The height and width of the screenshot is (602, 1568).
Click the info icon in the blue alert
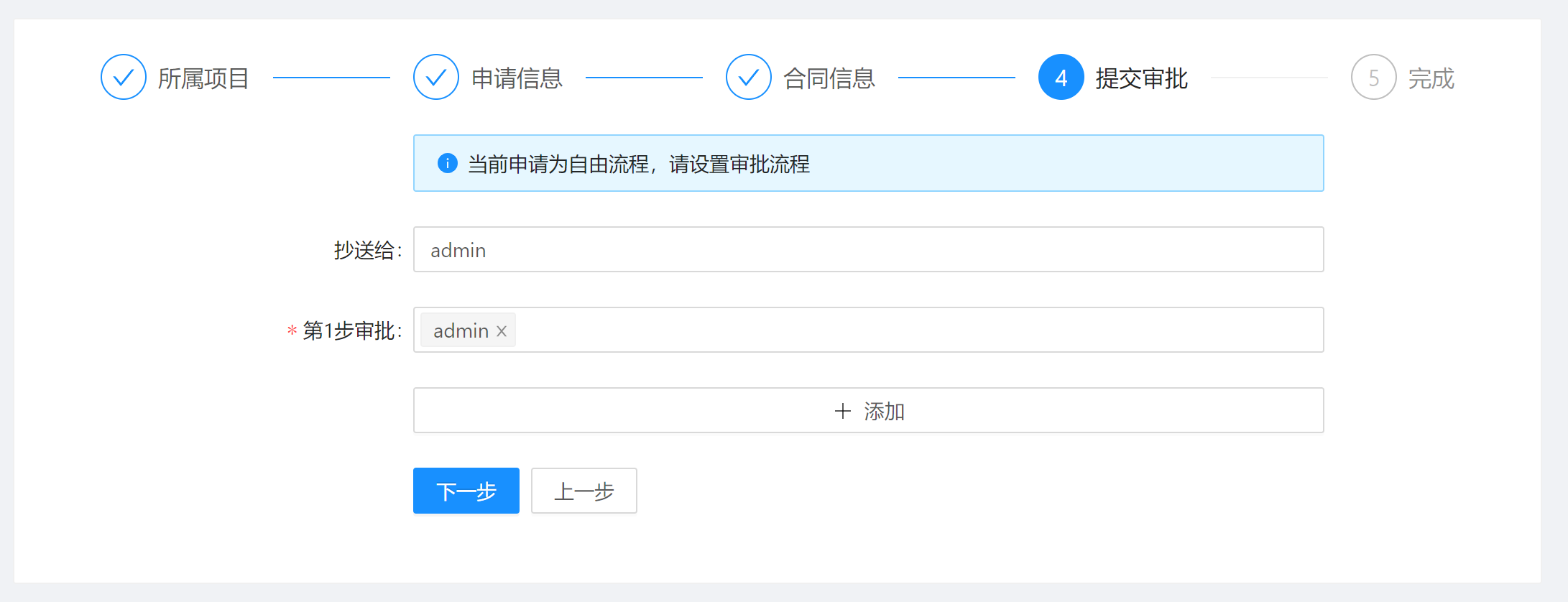pyautogui.click(x=448, y=163)
